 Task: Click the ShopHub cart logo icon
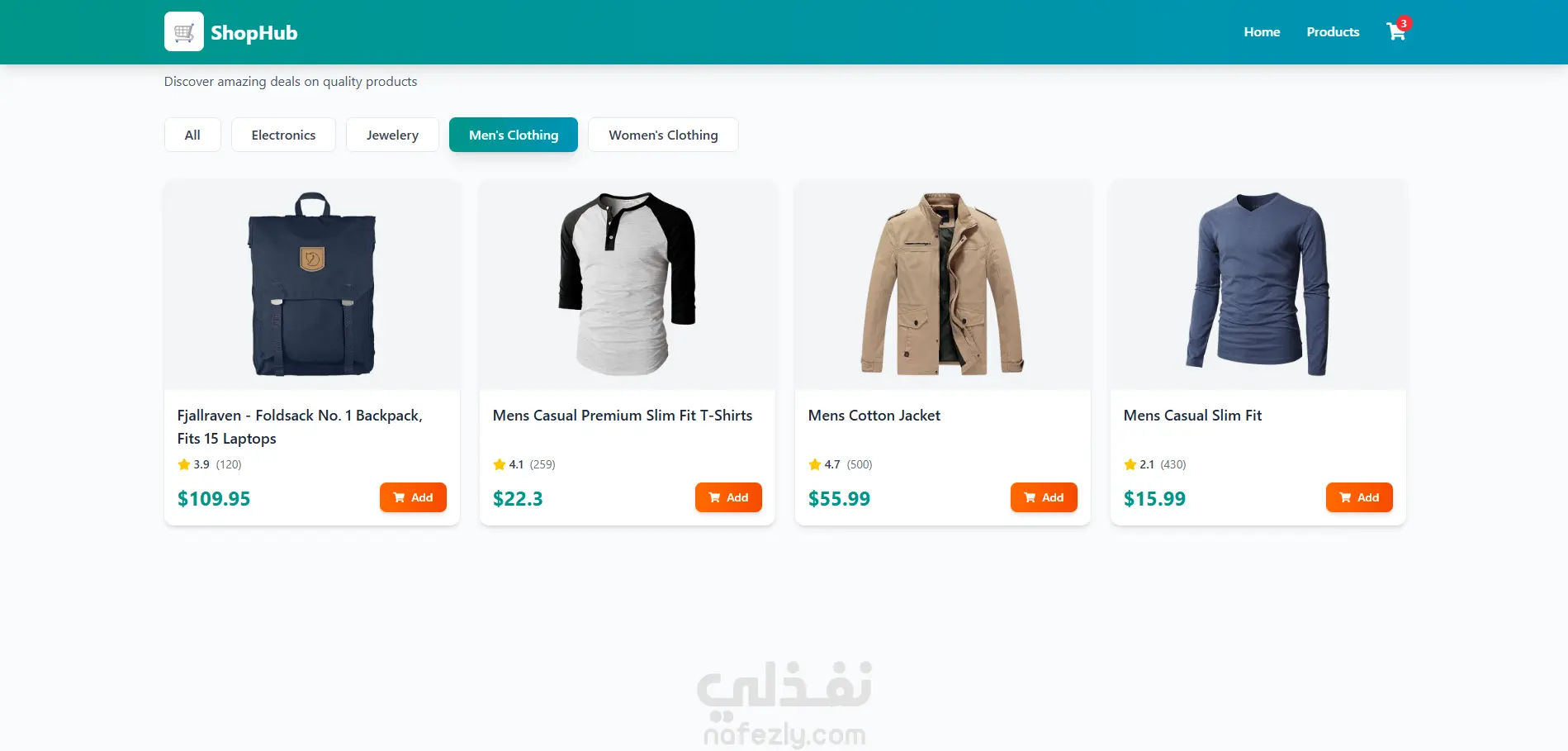[x=184, y=31]
